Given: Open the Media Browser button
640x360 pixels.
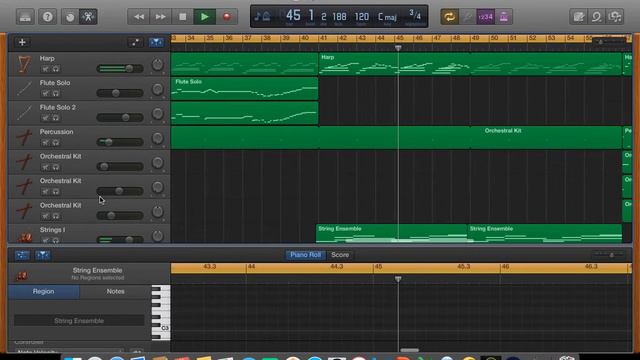Looking at the screenshot, I should pyautogui.click(x=615, y=17).
